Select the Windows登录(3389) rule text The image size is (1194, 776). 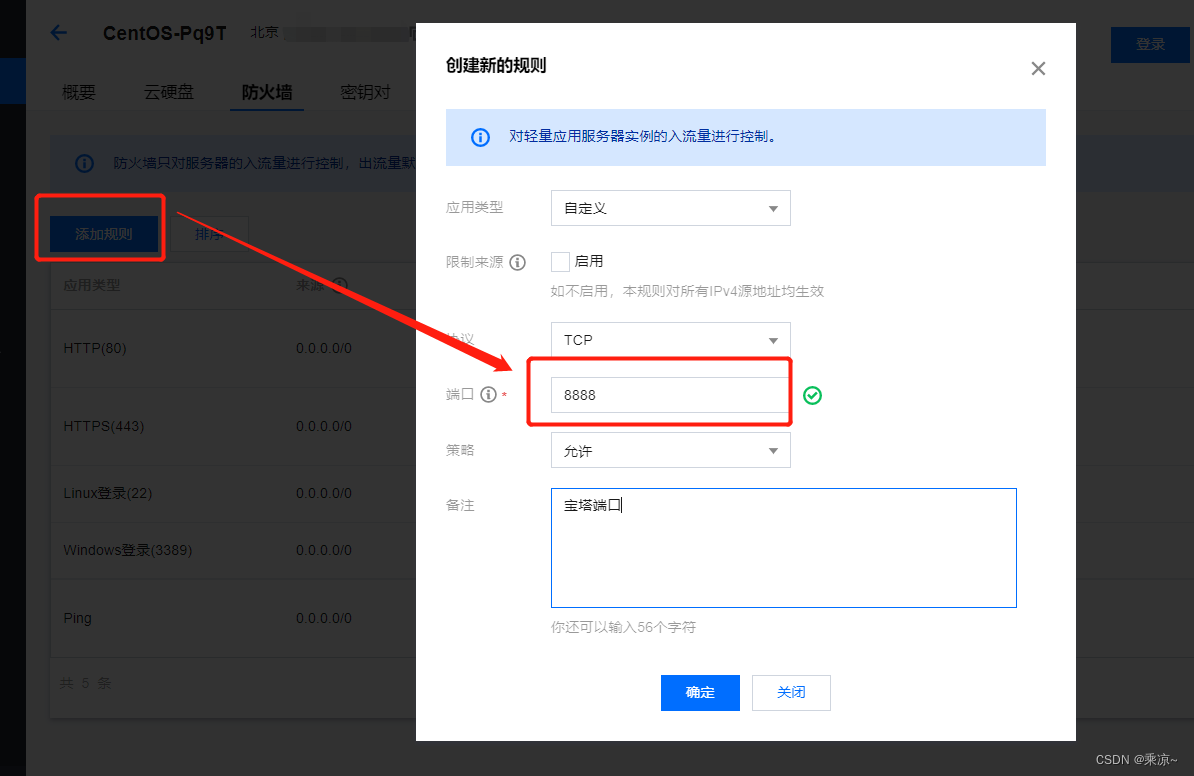[x=128, y=550]
